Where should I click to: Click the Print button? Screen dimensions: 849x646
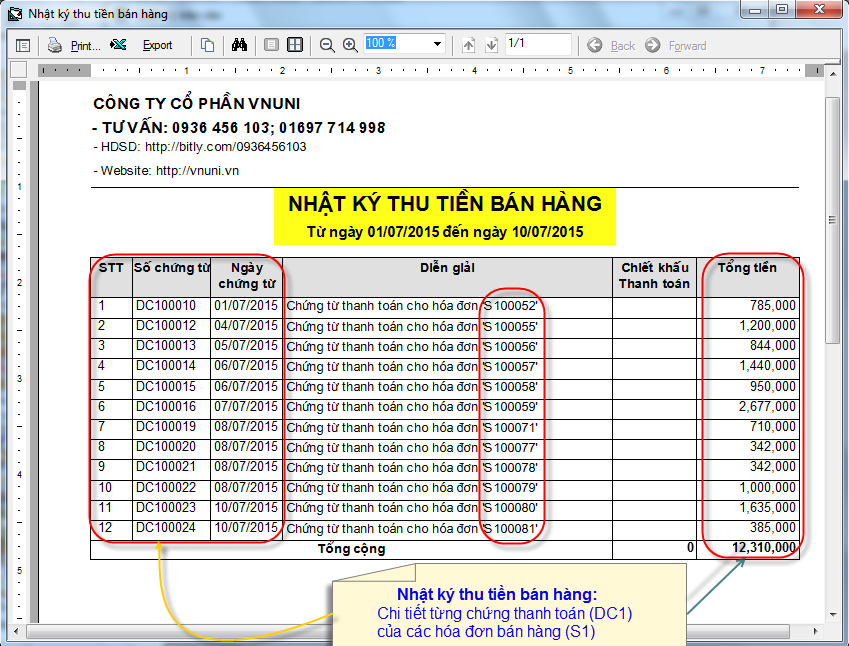coord(75,45)
